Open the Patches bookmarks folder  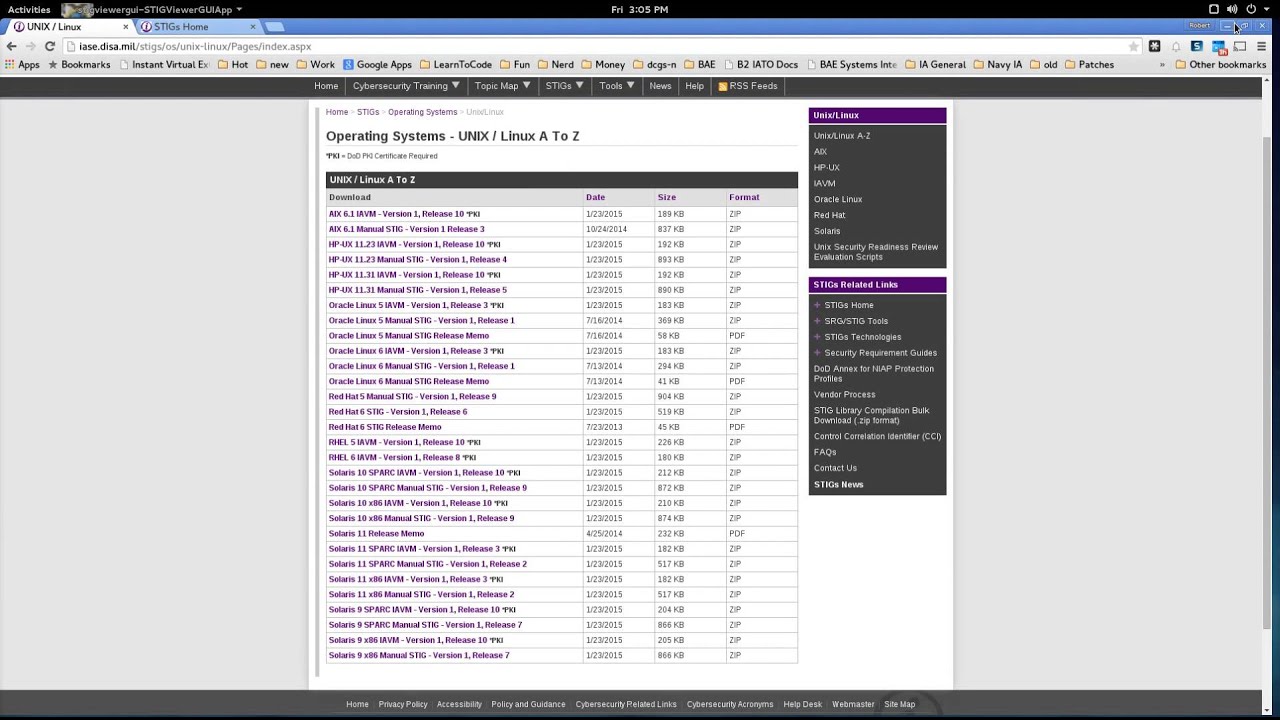tap(1089, 65)
